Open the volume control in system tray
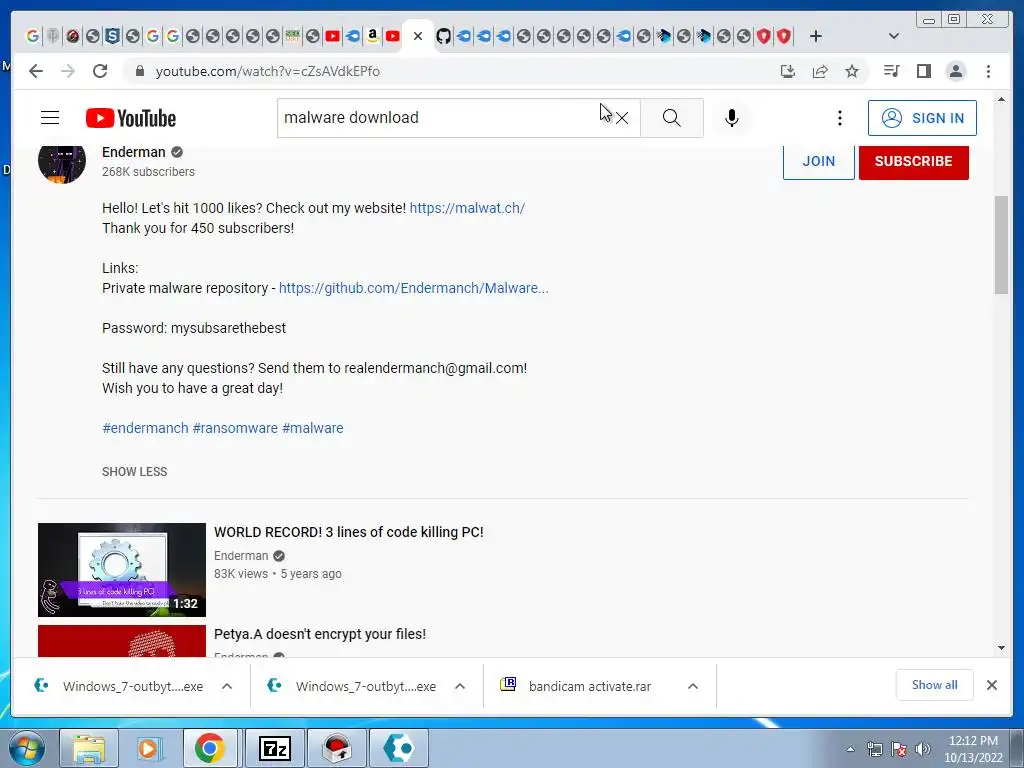The height and width of the screenshot is (768, 1024). (922, 749)
